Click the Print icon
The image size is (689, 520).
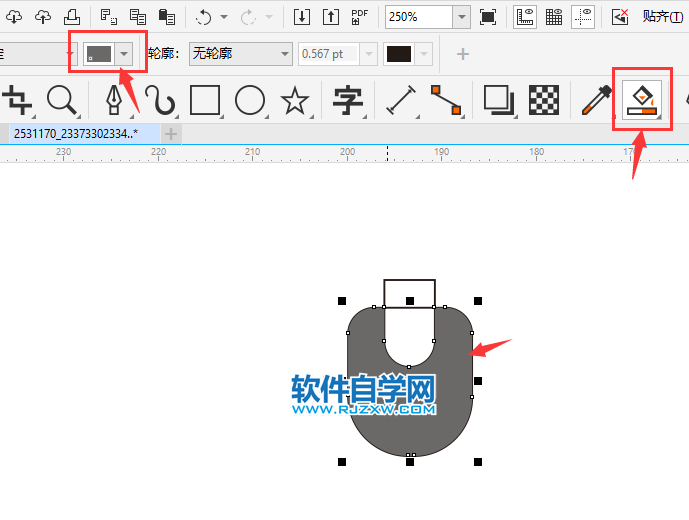click(x=72, y=17)
